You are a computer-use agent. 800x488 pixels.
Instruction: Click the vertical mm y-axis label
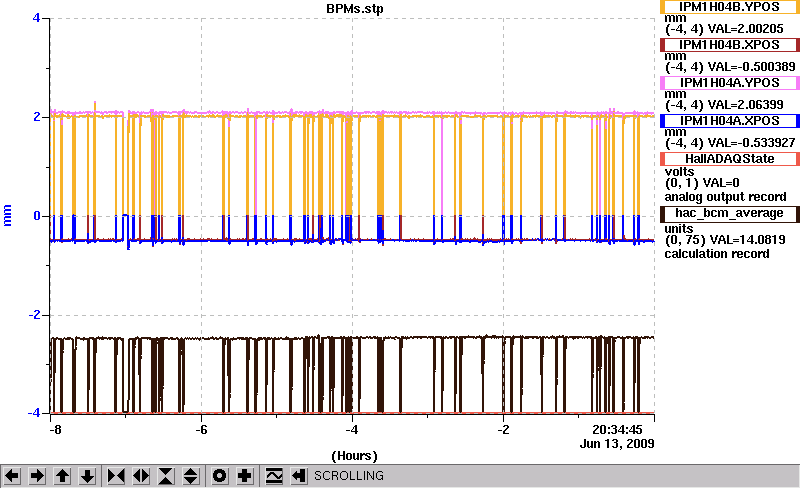coord(7,215)
